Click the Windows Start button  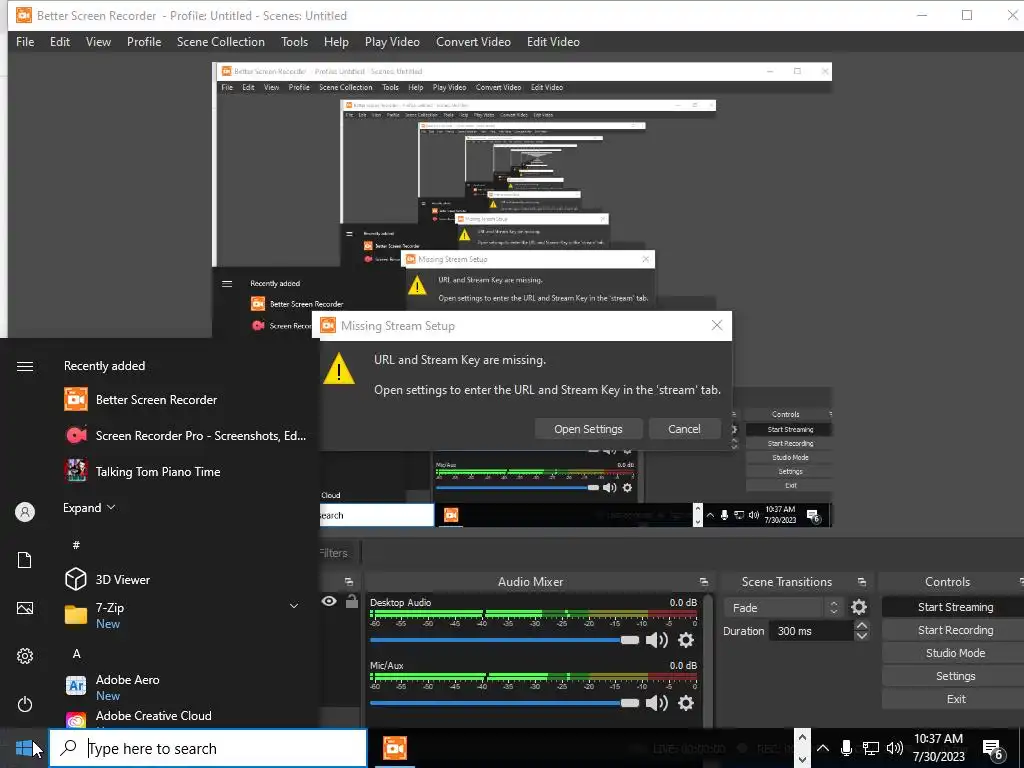(24, 748)
